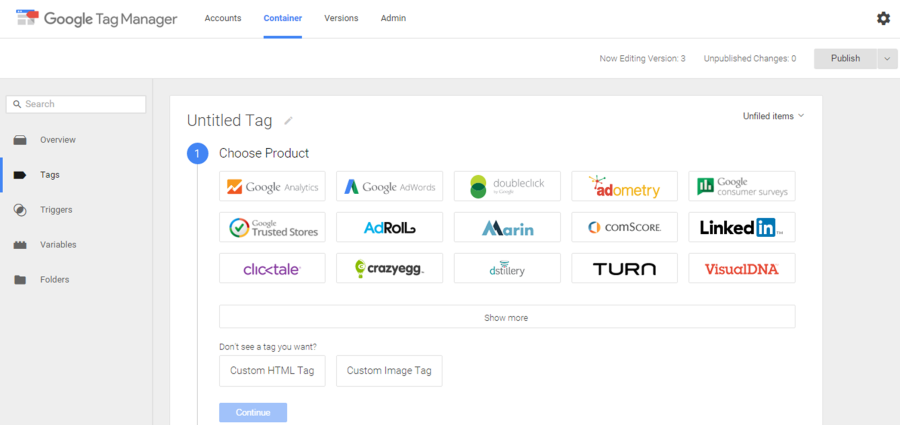Click the Unpublished Changes: 0 text
Image resolution: width=900 pixels, height=425 pixels.
(750, 59)
